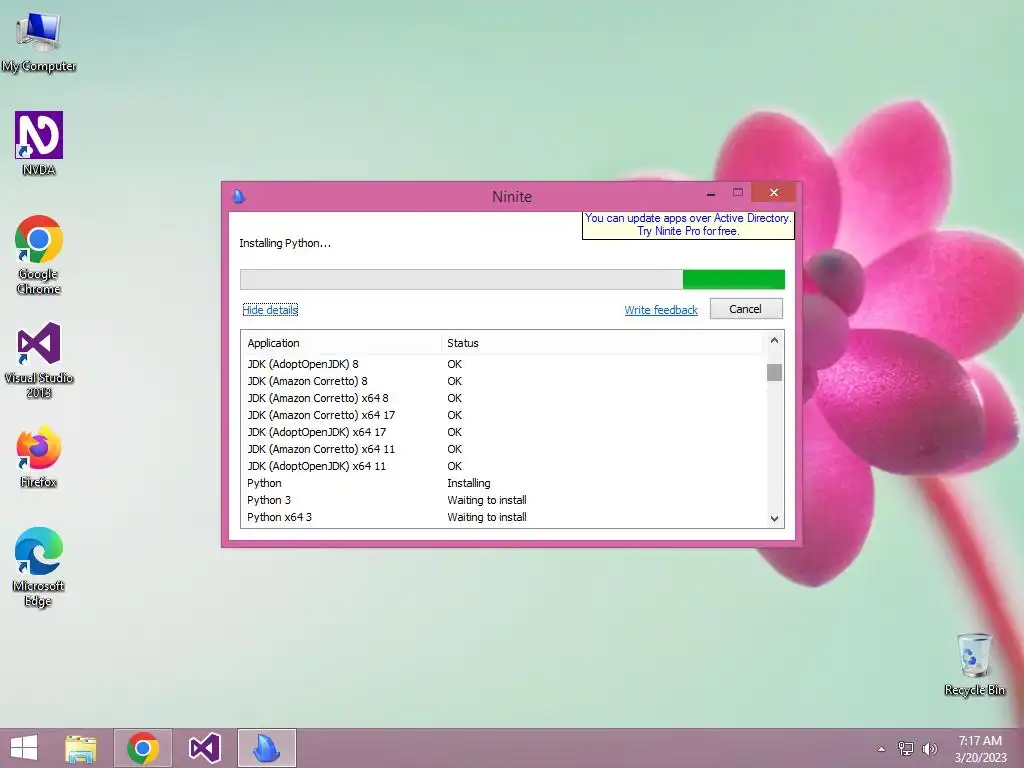1024x768 pixels.
Task: Maximize the Ninite window
Action: (x=738, y=193)
